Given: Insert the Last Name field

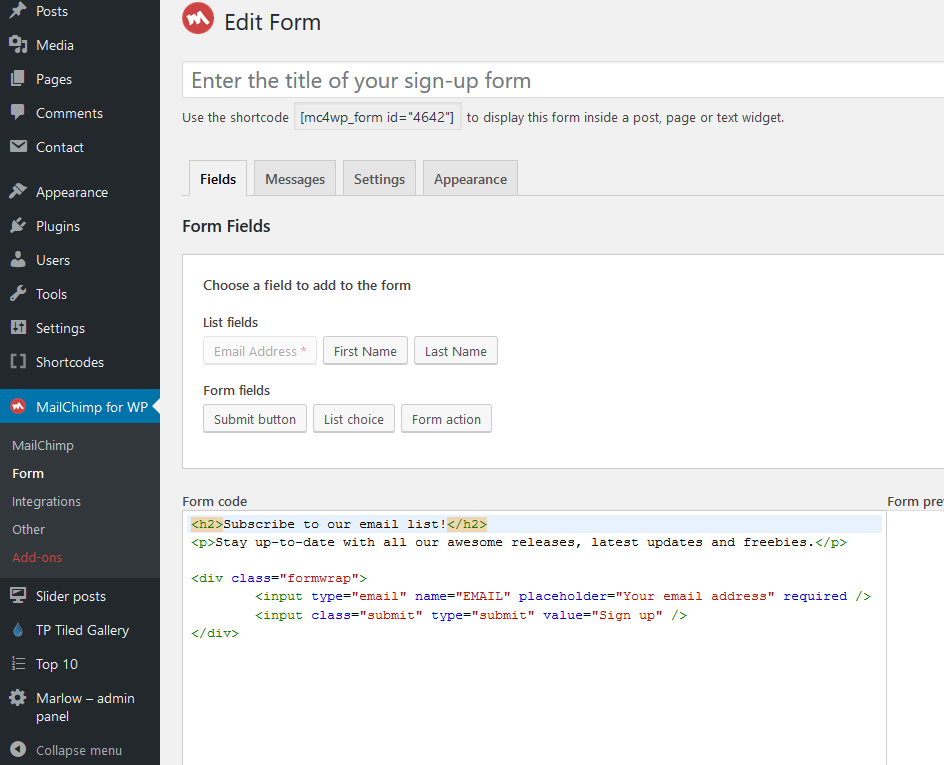Looking at the screenshot, I should click(x=455, y=351).
